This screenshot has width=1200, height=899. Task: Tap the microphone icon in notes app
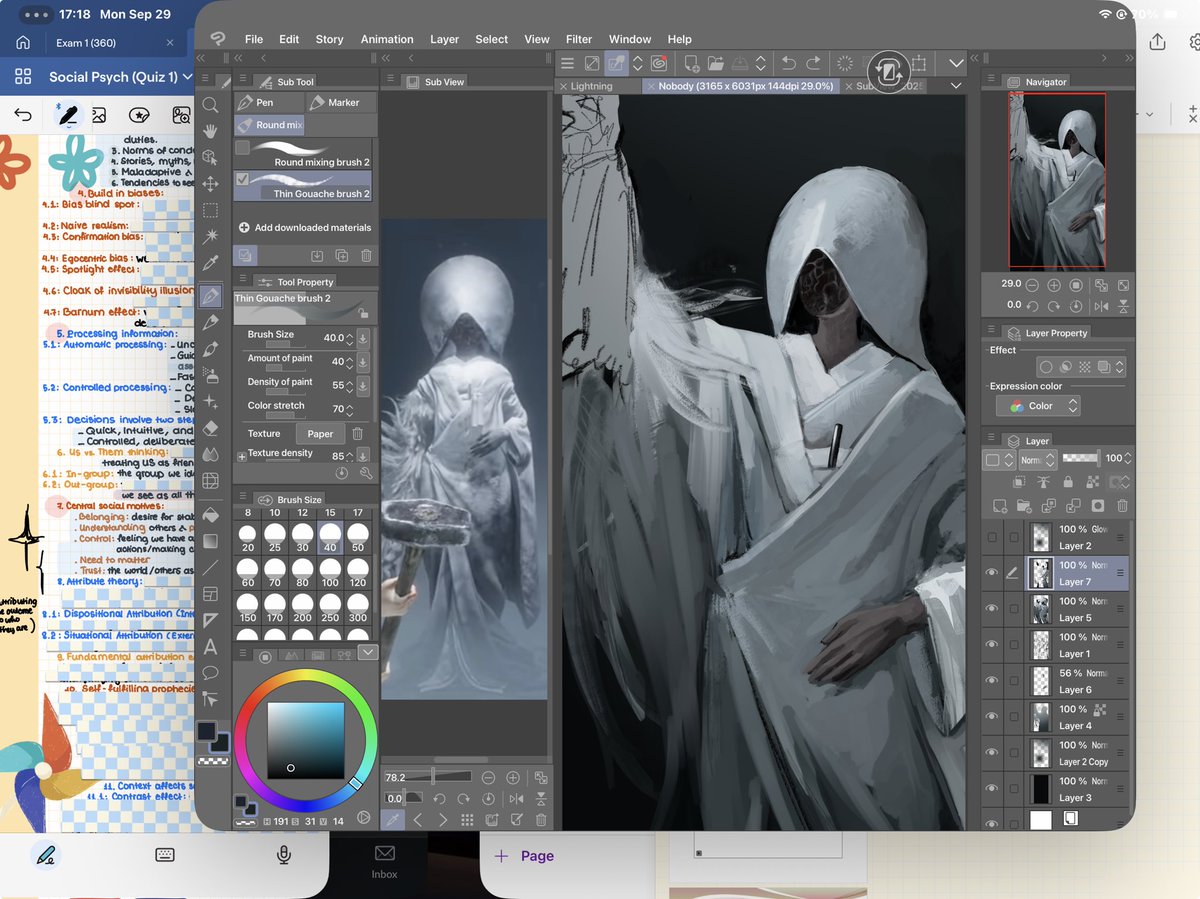pyautogui.click(x=284, y=855)
